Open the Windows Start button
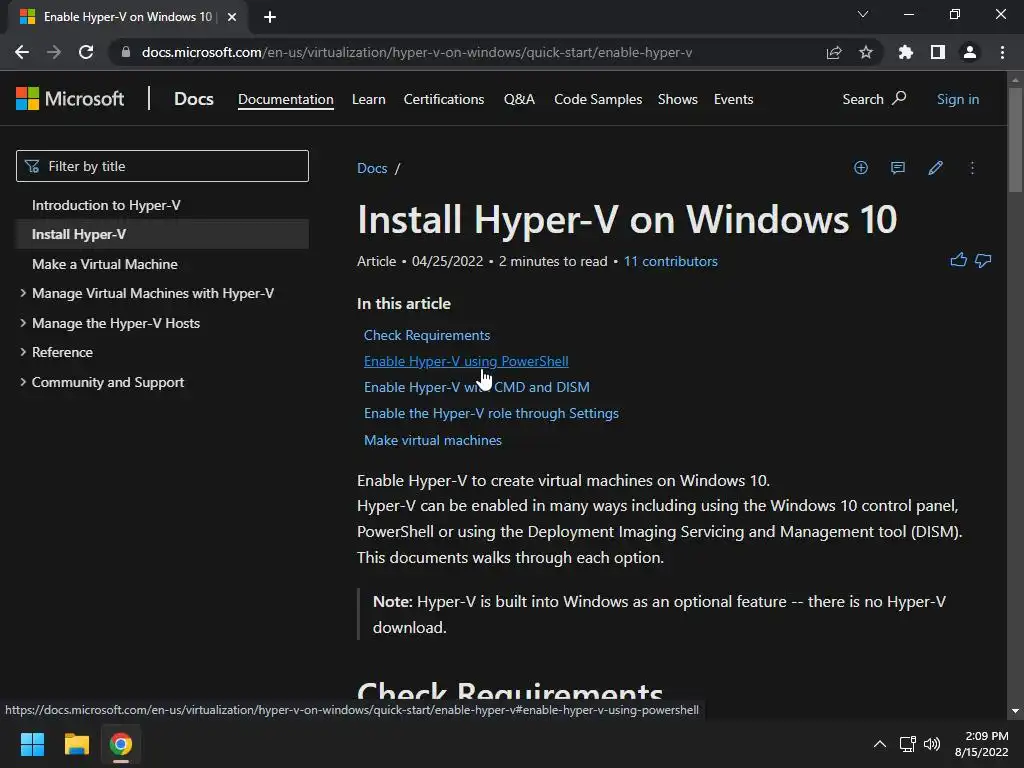The height and width of the screenshot is (768, 1024). pos(32,744)
